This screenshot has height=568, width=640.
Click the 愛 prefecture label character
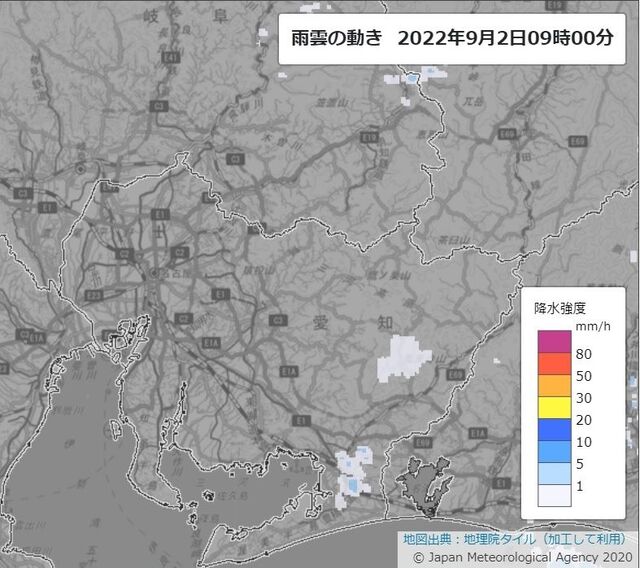pos(321,322)
